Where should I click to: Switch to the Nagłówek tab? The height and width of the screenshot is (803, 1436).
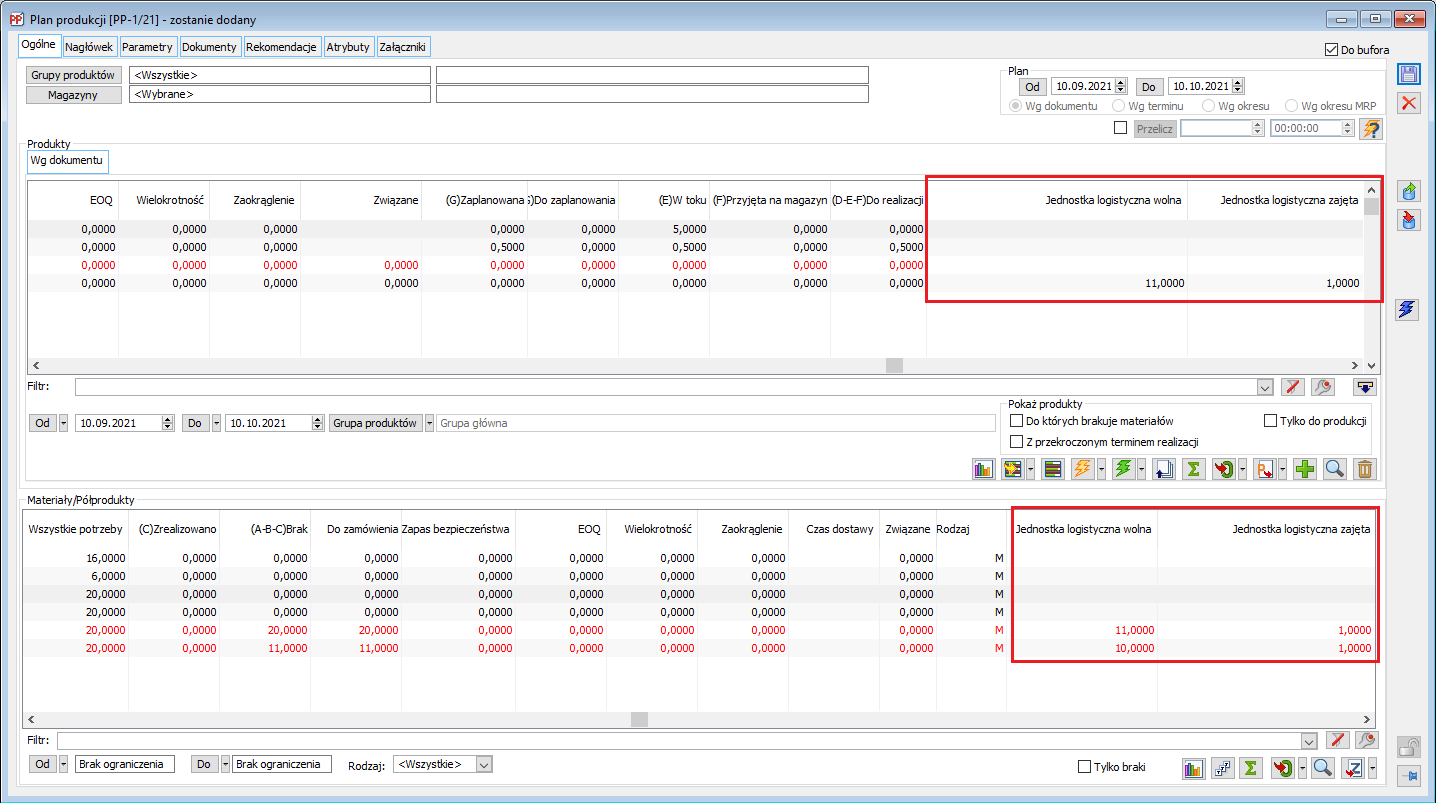90,47
